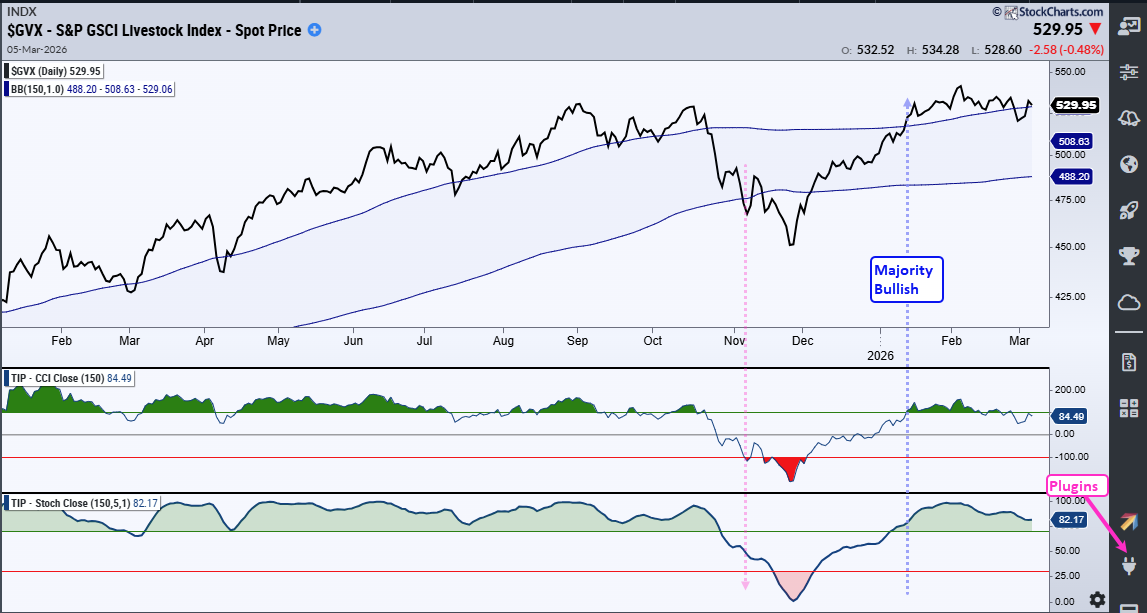
Task: Open Plugins via the plug icon
Action: tap(1129, 566)
